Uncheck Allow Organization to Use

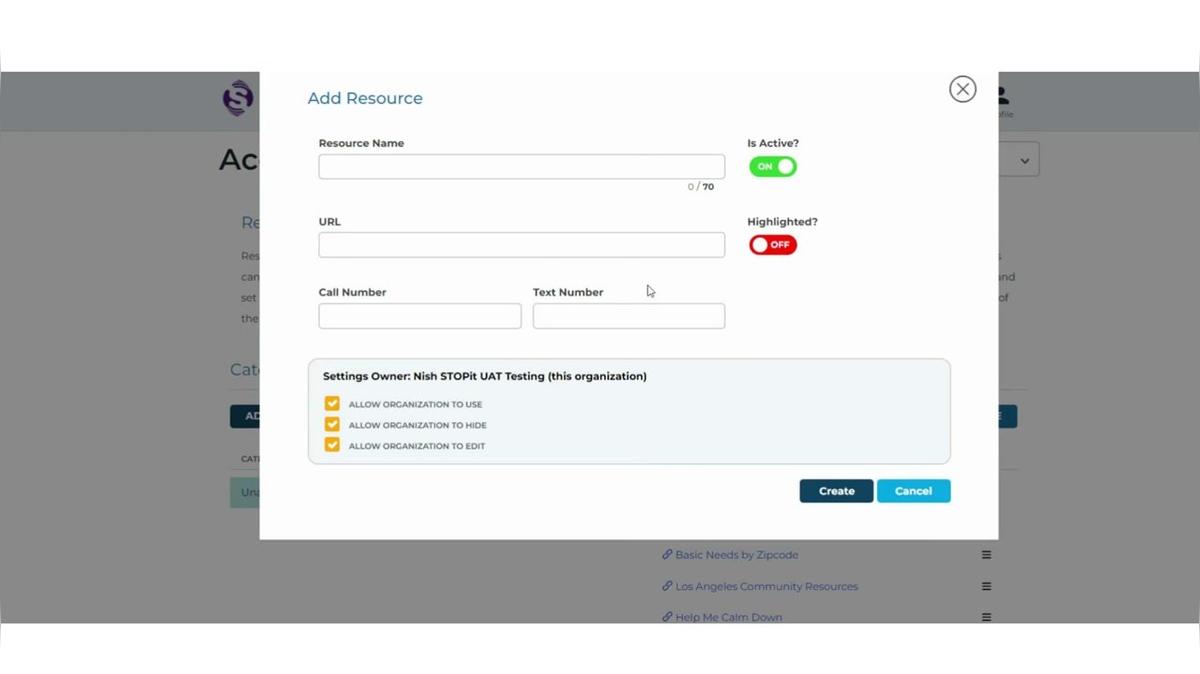[332, 404]
